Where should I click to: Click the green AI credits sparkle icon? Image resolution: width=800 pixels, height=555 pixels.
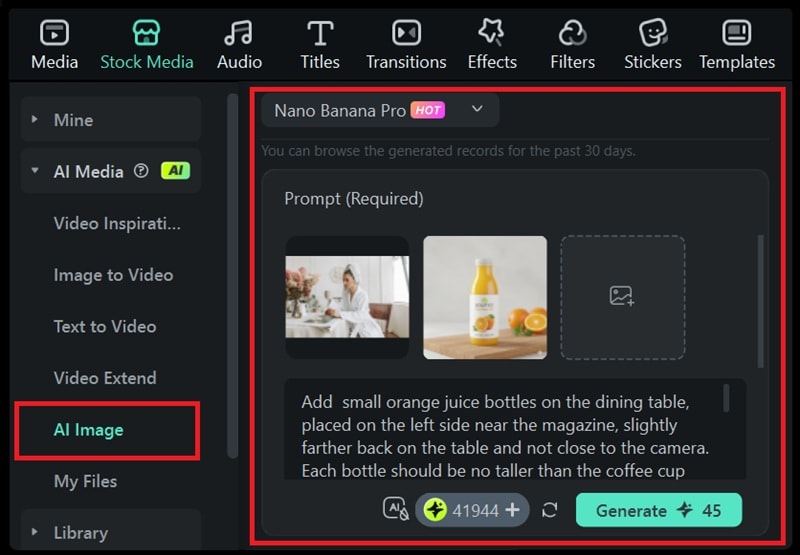pyautogui.click(x=435, y=510)
